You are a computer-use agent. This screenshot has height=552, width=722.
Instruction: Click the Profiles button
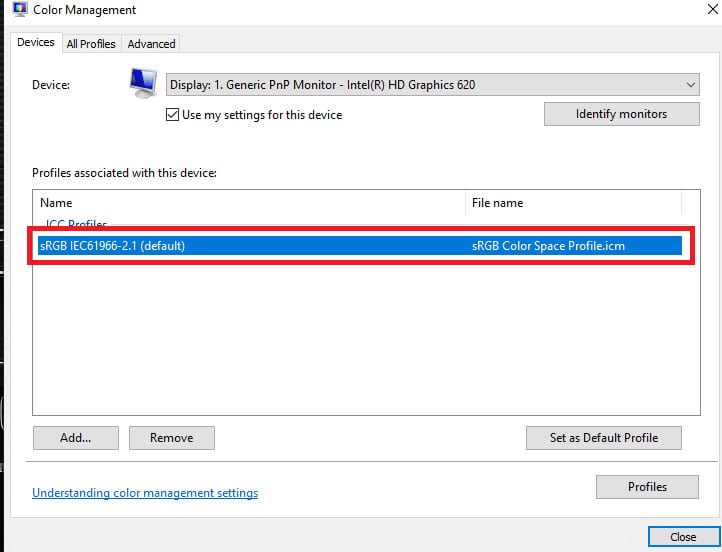[x=647, y=487]
